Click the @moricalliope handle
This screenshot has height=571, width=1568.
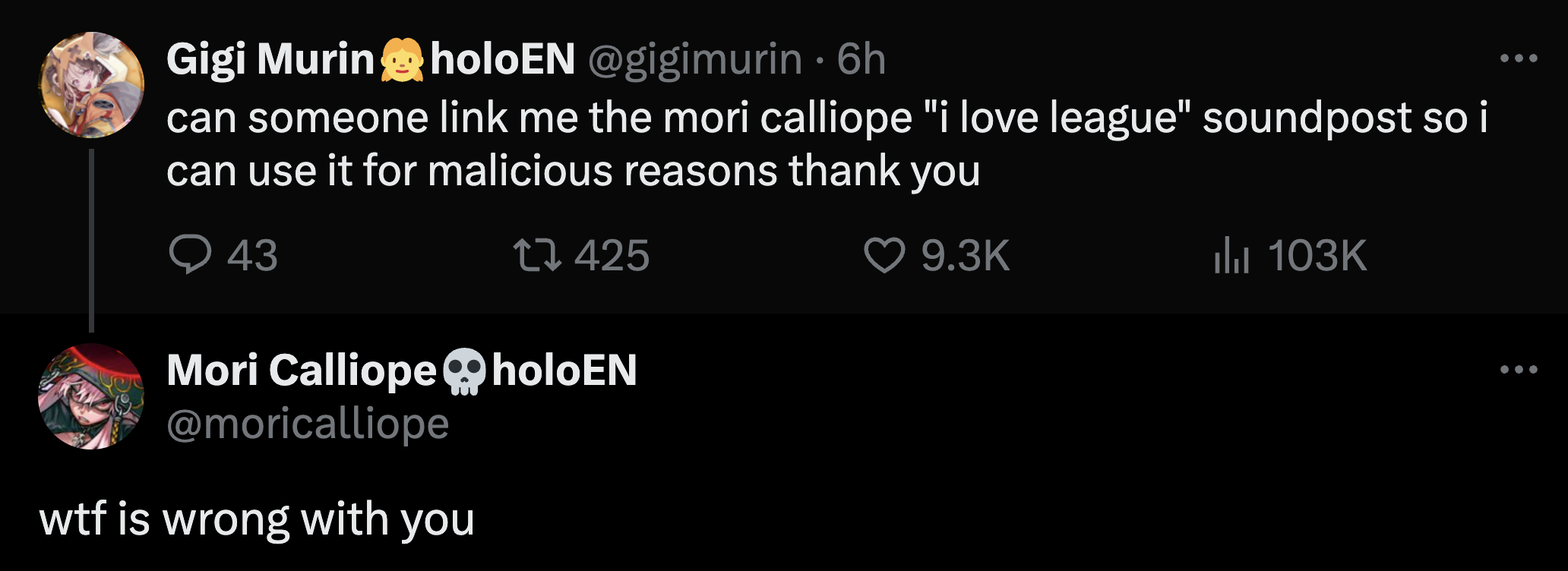308,424
